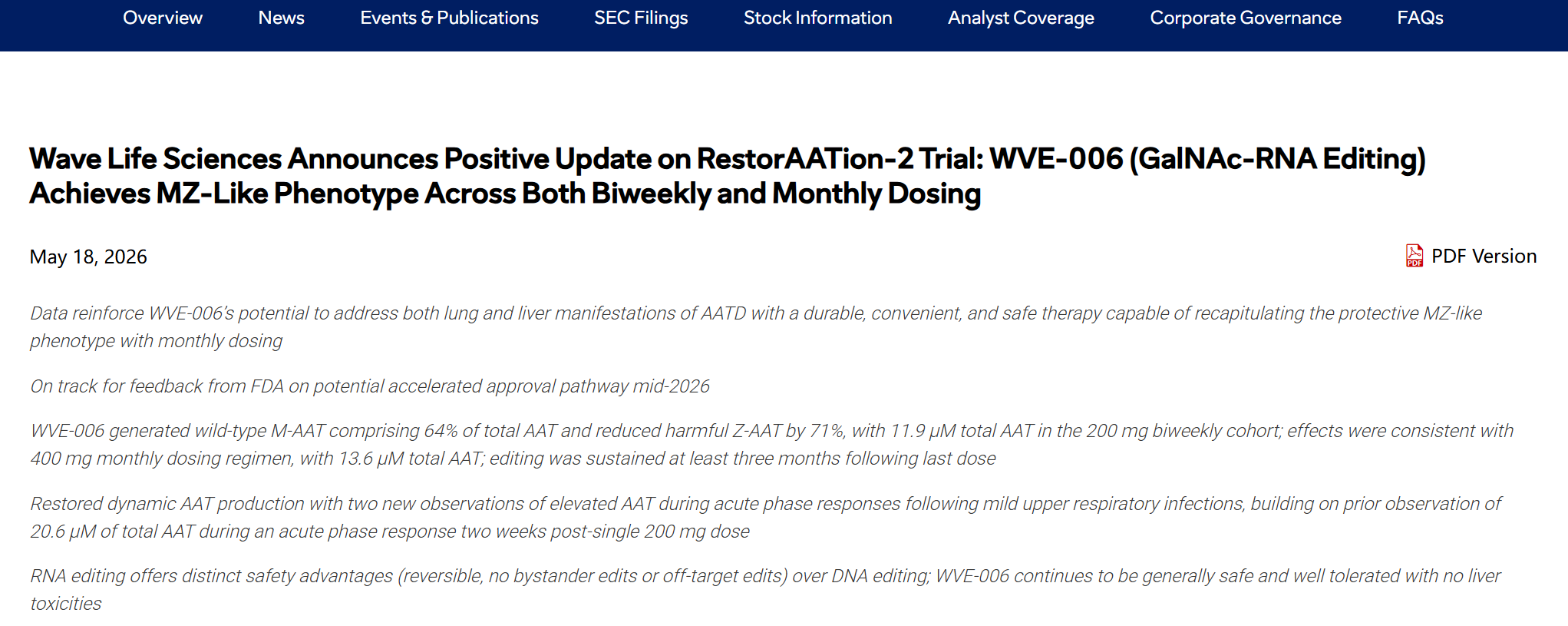The height and width of the screenshot is (626, 1568).
Task: Open Corporate Governance section
Action: 1245,18
